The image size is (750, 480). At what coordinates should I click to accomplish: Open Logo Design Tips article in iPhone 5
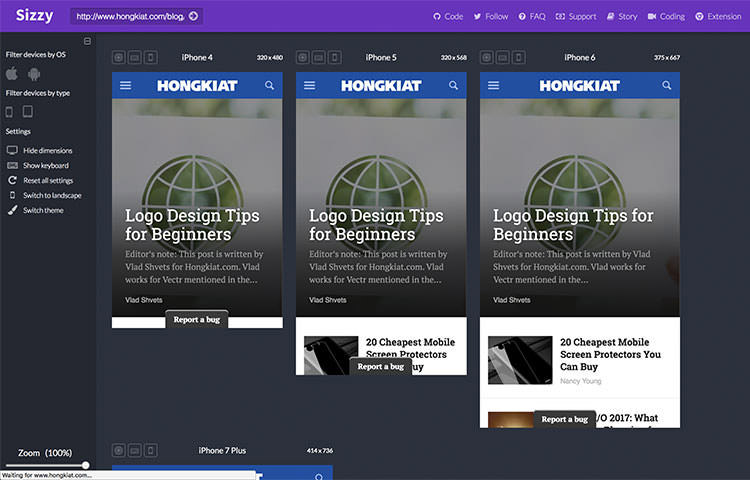(376, 225)
